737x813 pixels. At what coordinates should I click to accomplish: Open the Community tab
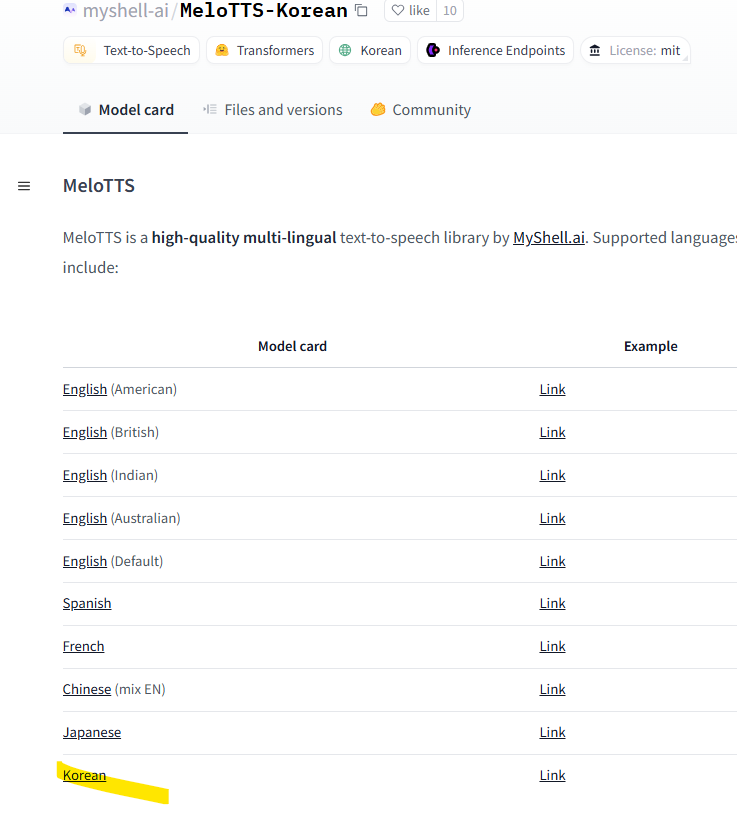point(420,110)
